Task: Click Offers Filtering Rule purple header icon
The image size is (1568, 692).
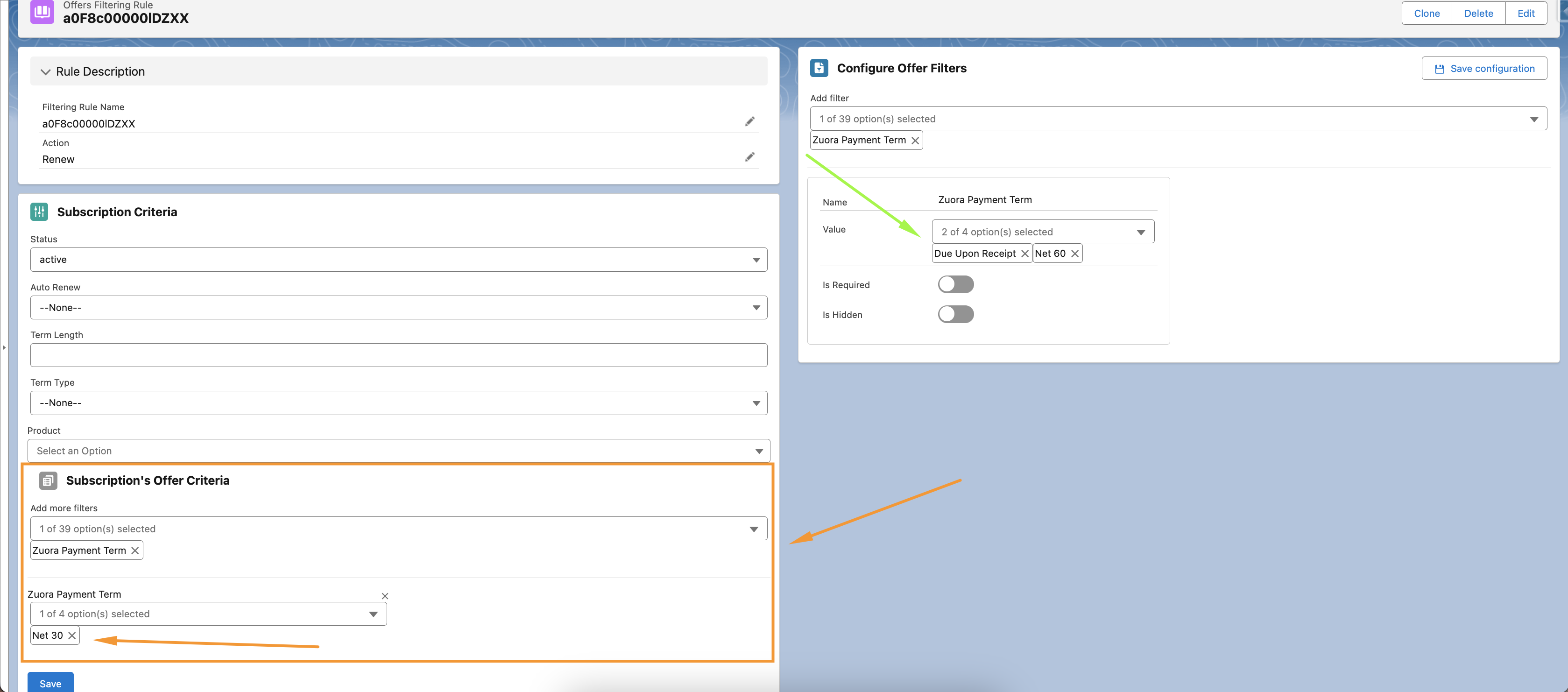Action: 42,11
